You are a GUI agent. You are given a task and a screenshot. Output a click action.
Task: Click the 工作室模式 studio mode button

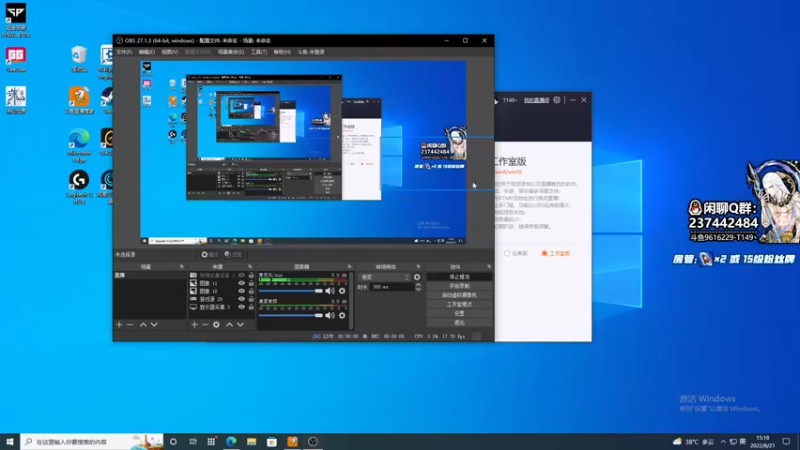click(x=459, y=305)
